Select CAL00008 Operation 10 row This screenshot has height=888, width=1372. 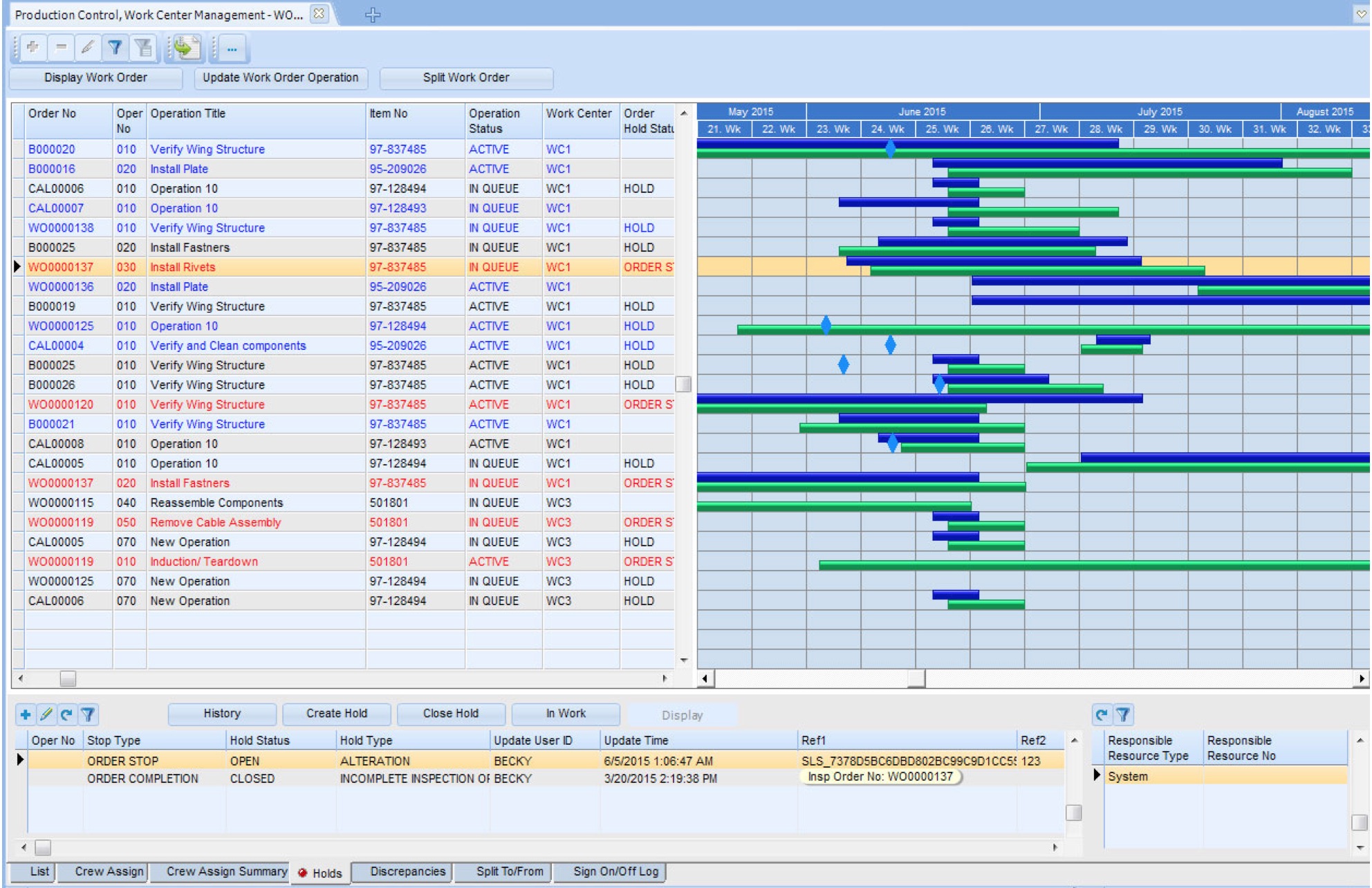point(343,444)
